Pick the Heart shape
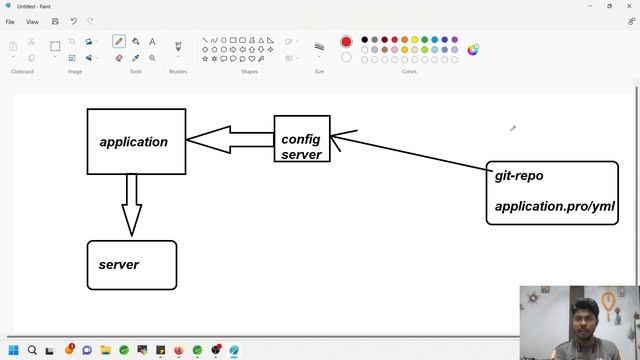 coord(252,59)
